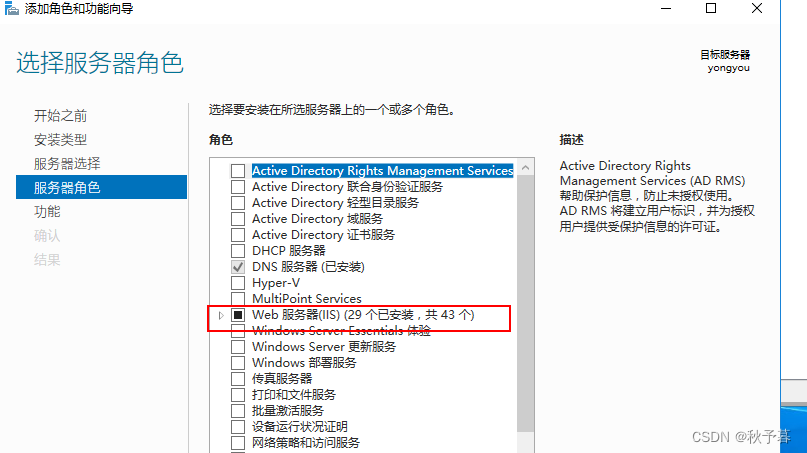This screenshot has height=453, width=807.
Task: Select Active Directory 域服务 role label
Action: click(x=317, y=219)
